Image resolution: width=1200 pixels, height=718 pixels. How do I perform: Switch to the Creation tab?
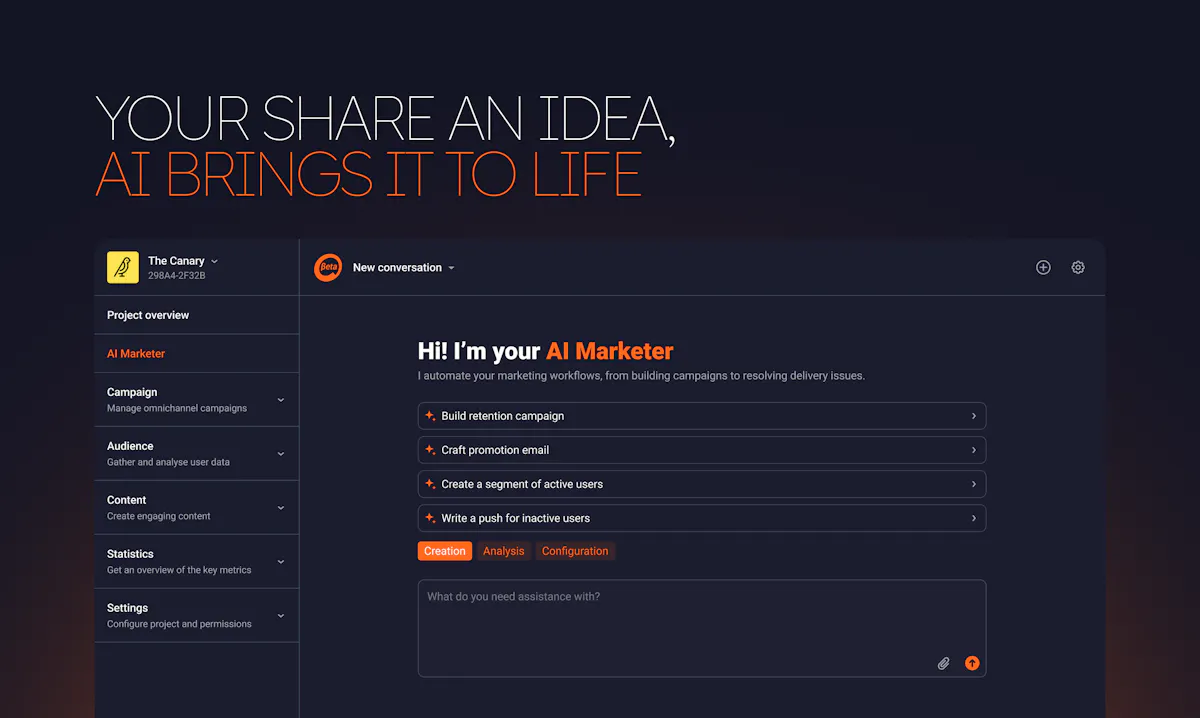pyautogui.click(x=445, y=551)
